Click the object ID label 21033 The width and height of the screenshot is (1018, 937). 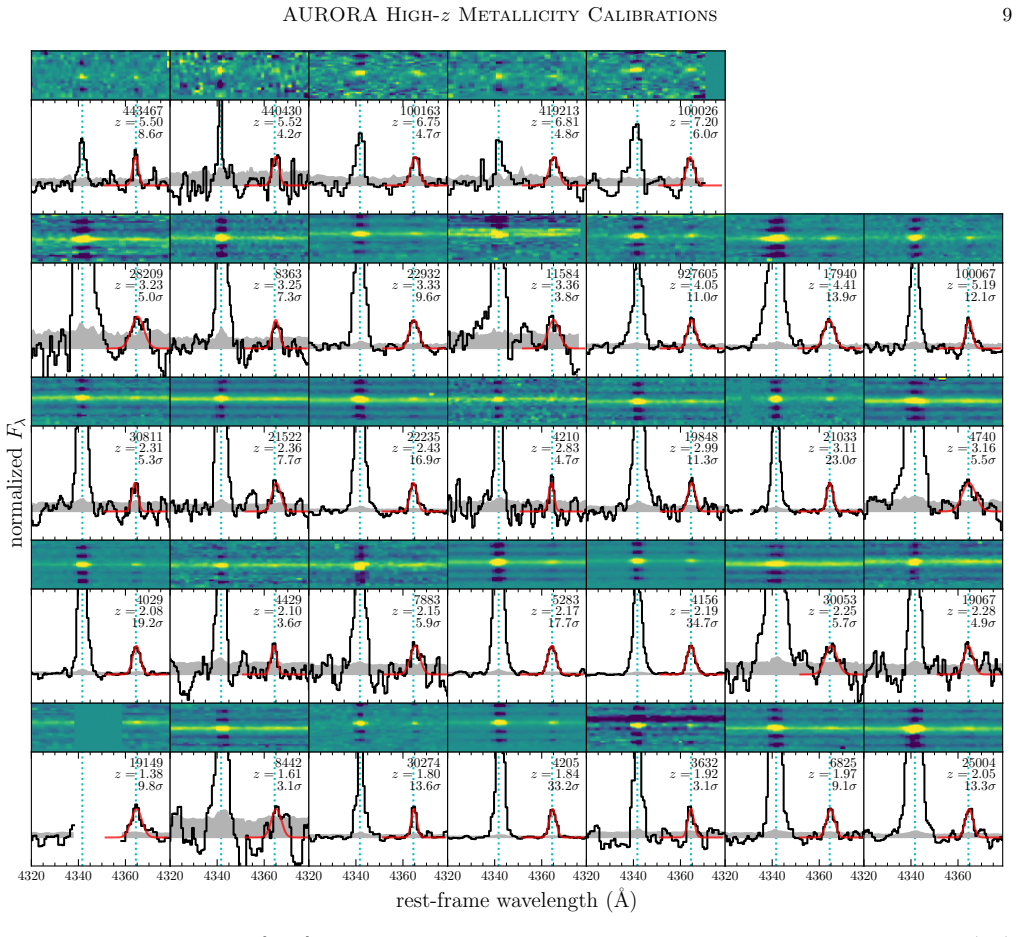pyautogui.click(x=841, y=437)
